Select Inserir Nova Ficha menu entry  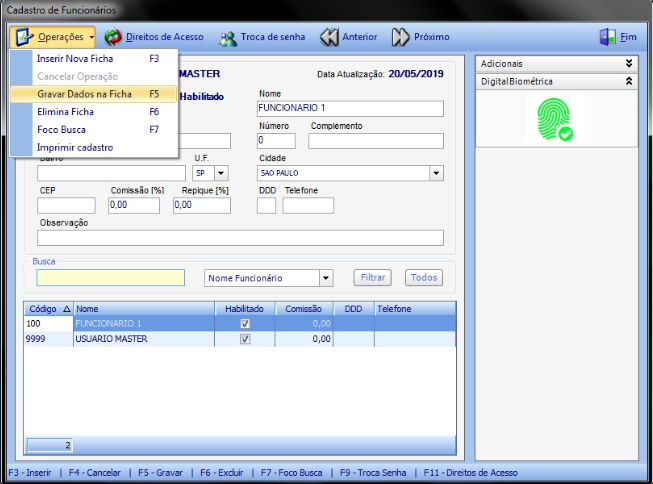94,59
